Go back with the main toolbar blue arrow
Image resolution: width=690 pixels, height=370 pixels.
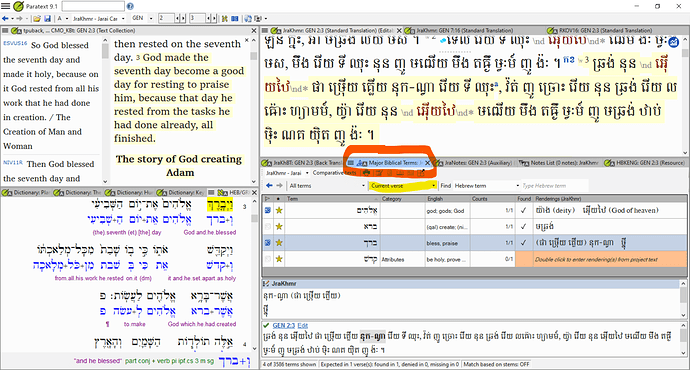5,18
